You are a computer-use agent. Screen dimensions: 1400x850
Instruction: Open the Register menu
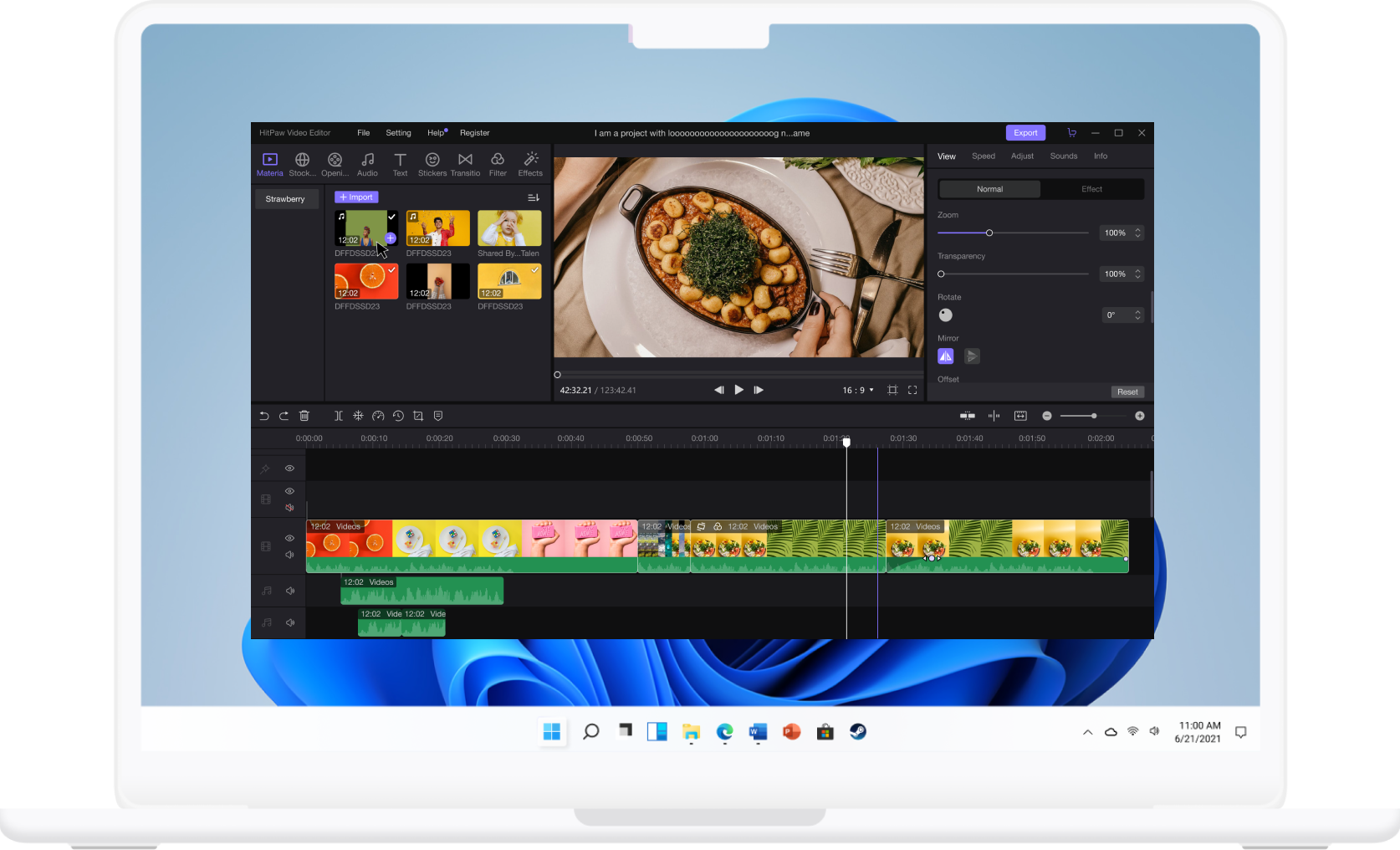(x=474, y=133)
